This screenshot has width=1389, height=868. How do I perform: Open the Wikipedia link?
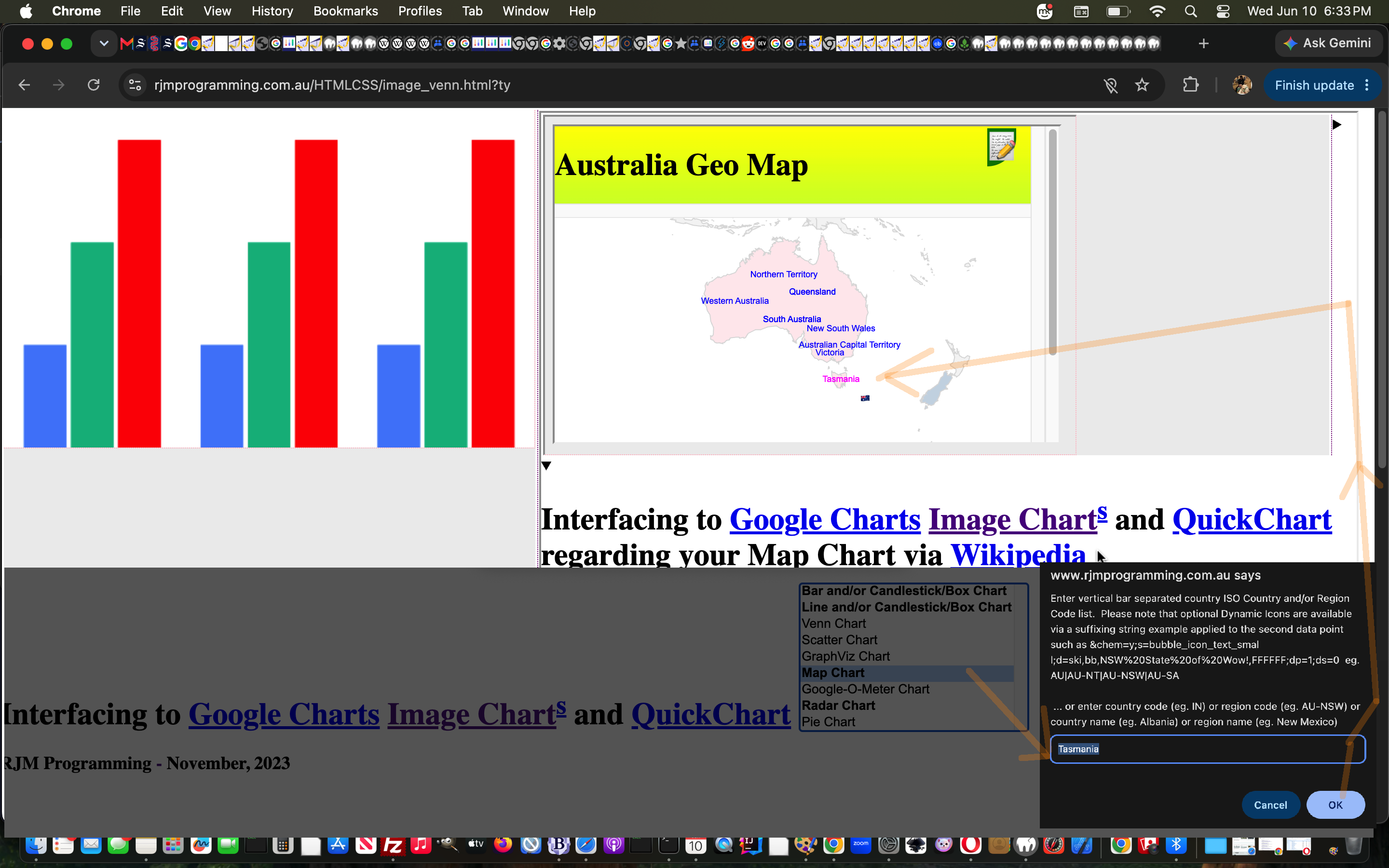[x=1018, y=555]
